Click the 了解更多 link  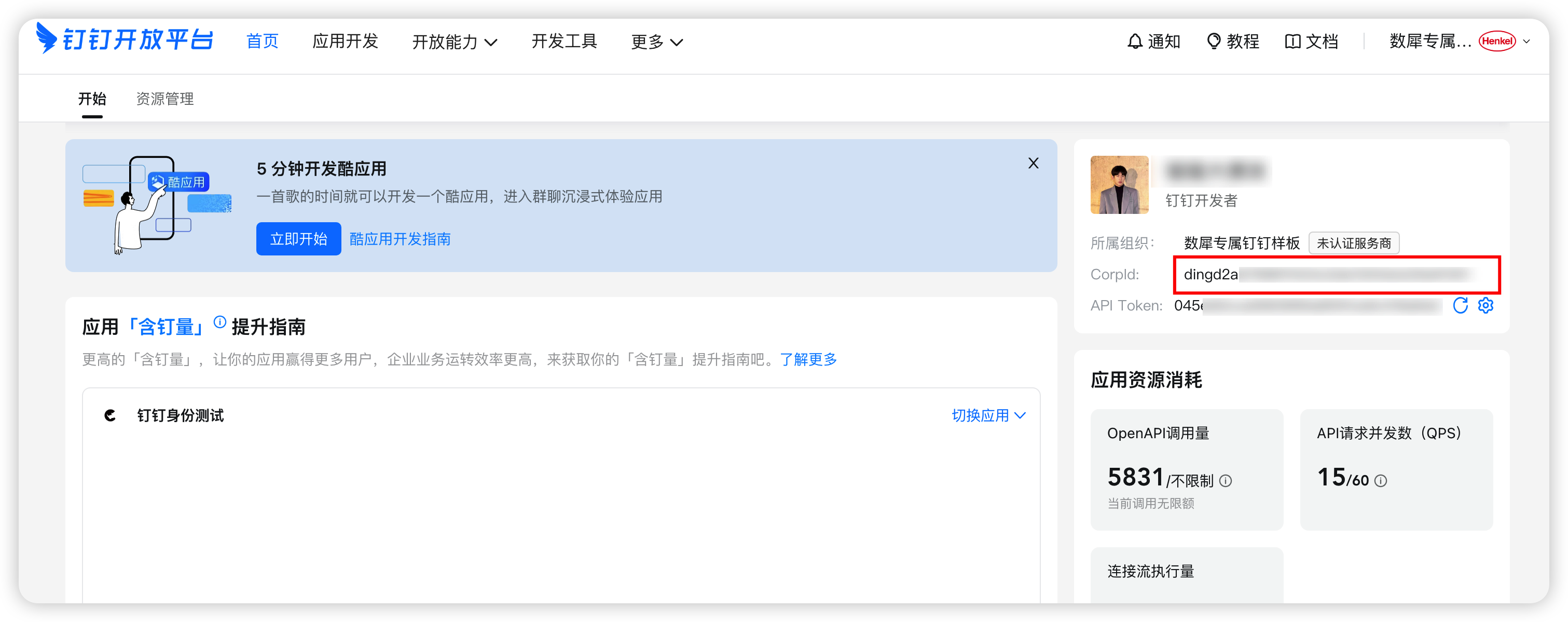(x=808, y=359)
